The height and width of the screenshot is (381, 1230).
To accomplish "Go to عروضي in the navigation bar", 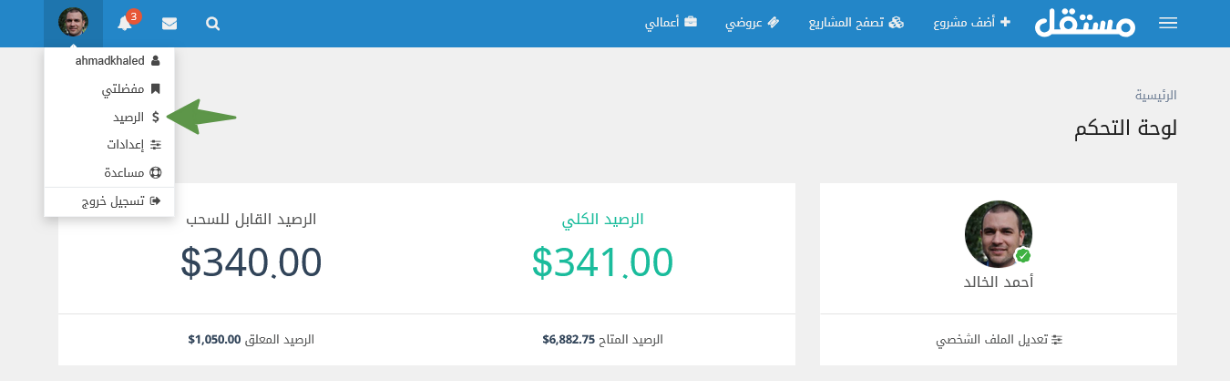I will point(752,22).
